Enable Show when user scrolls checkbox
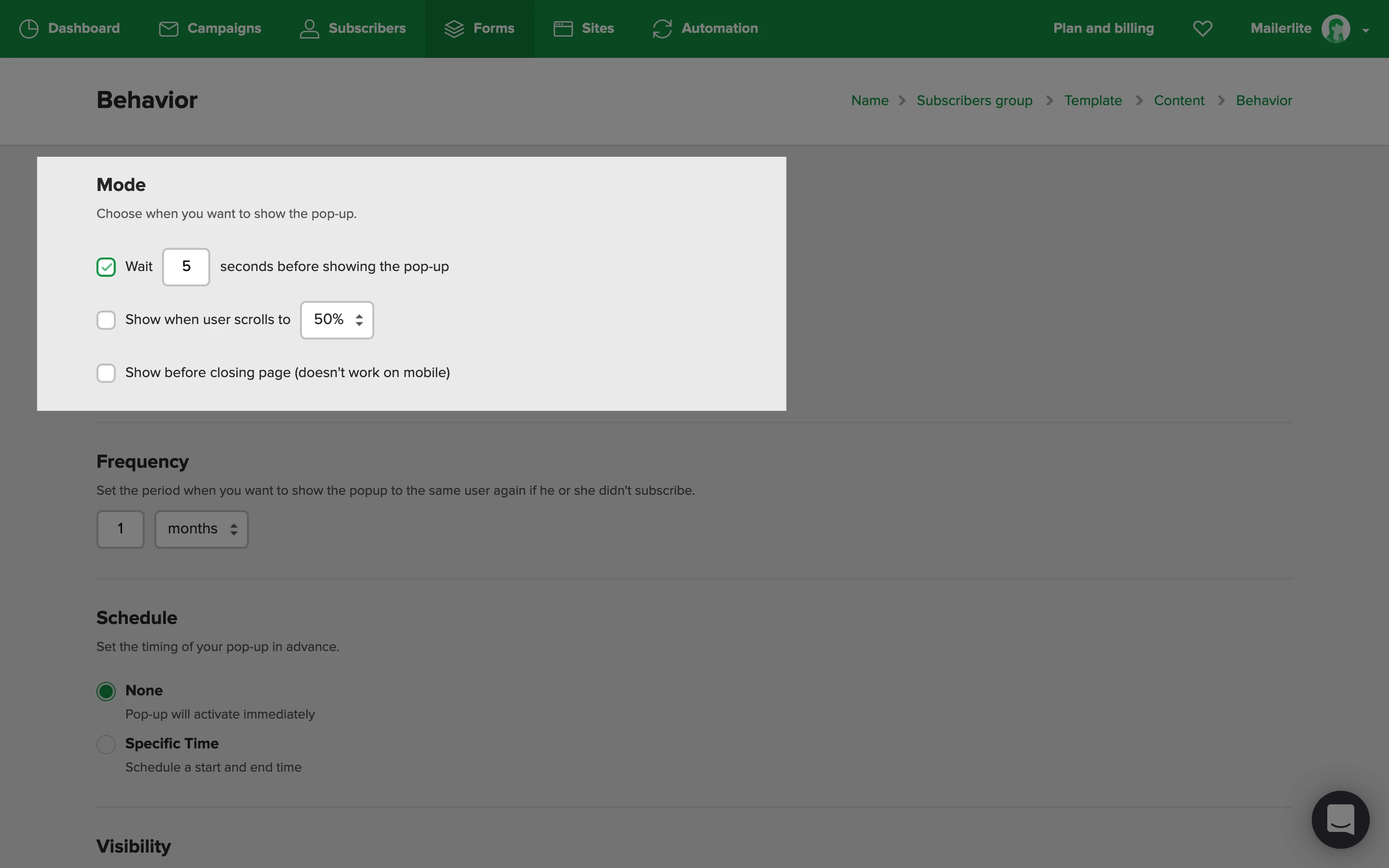 tap(106, 320)
